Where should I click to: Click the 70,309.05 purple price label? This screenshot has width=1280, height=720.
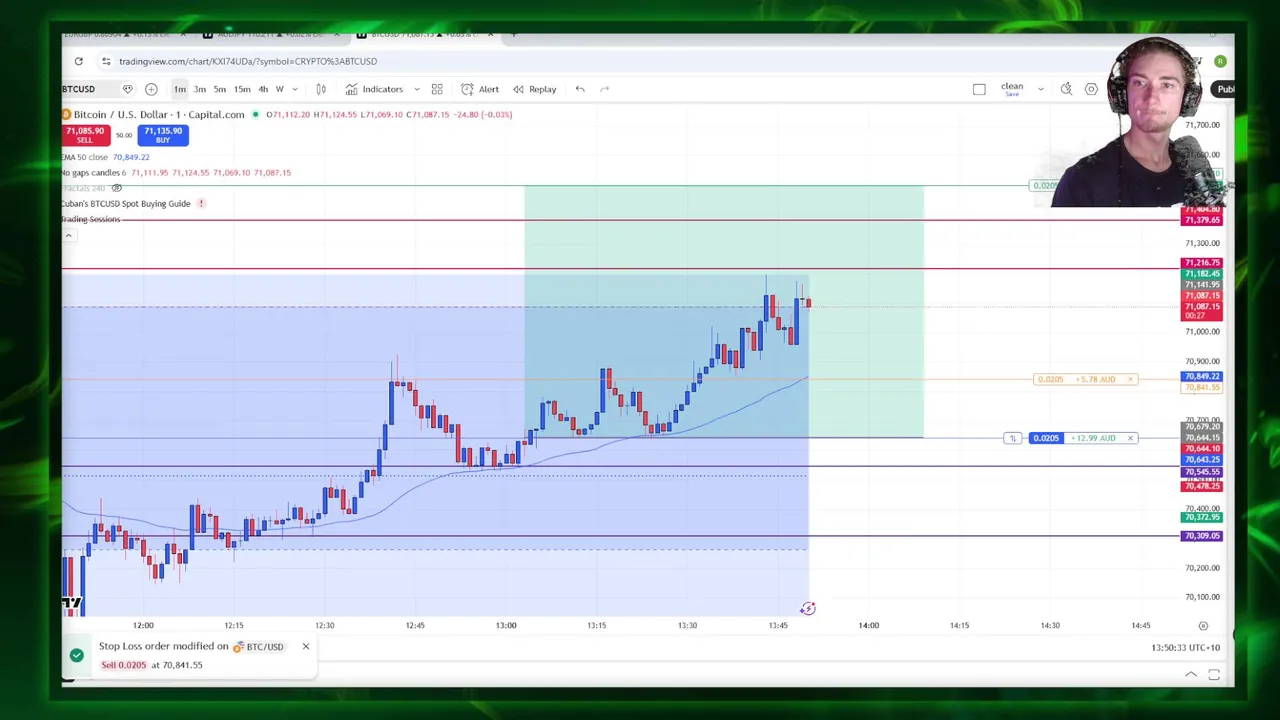coord(1201,536)
